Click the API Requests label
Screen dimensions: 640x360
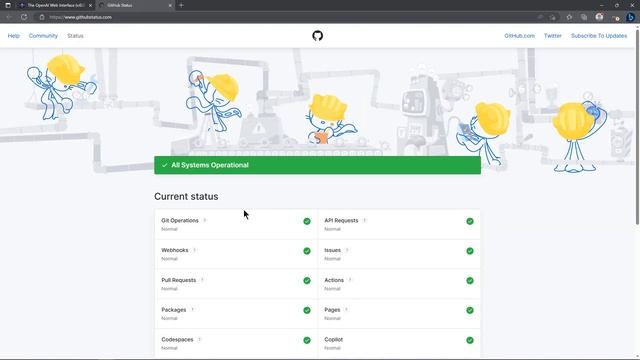tap(341, 220)
